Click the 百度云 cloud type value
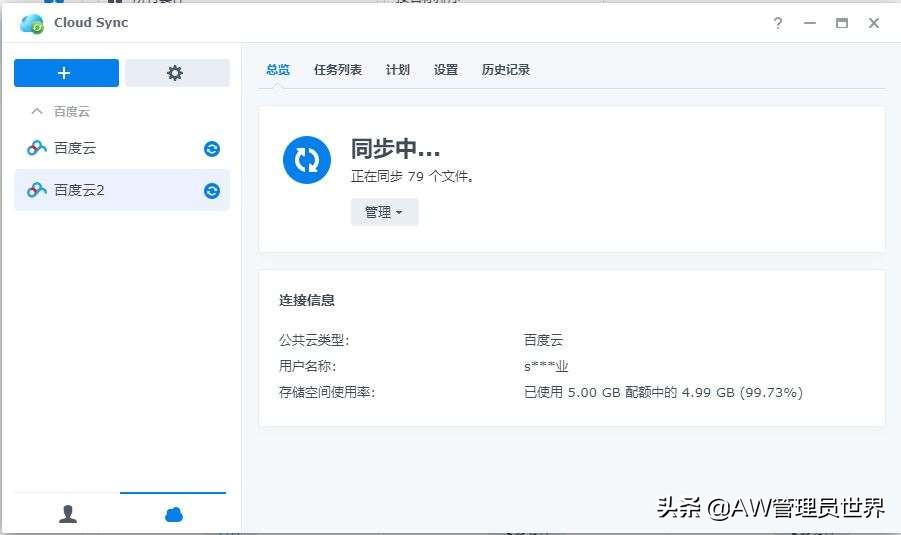The width and height of the screenshot is (901, 535). pyautogui.click(x=544, y=340)
